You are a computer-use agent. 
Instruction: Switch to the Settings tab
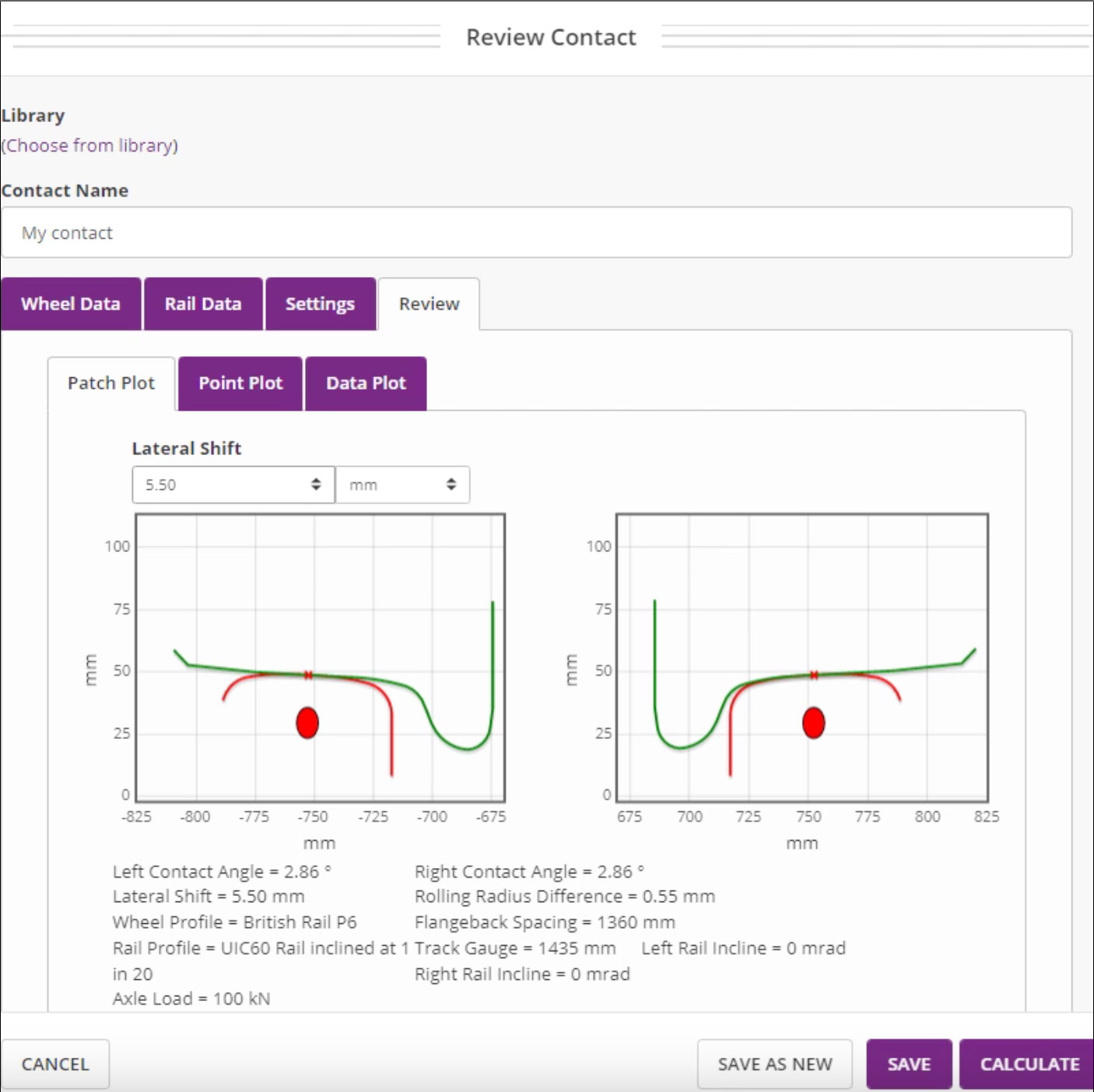click(320, 304)
